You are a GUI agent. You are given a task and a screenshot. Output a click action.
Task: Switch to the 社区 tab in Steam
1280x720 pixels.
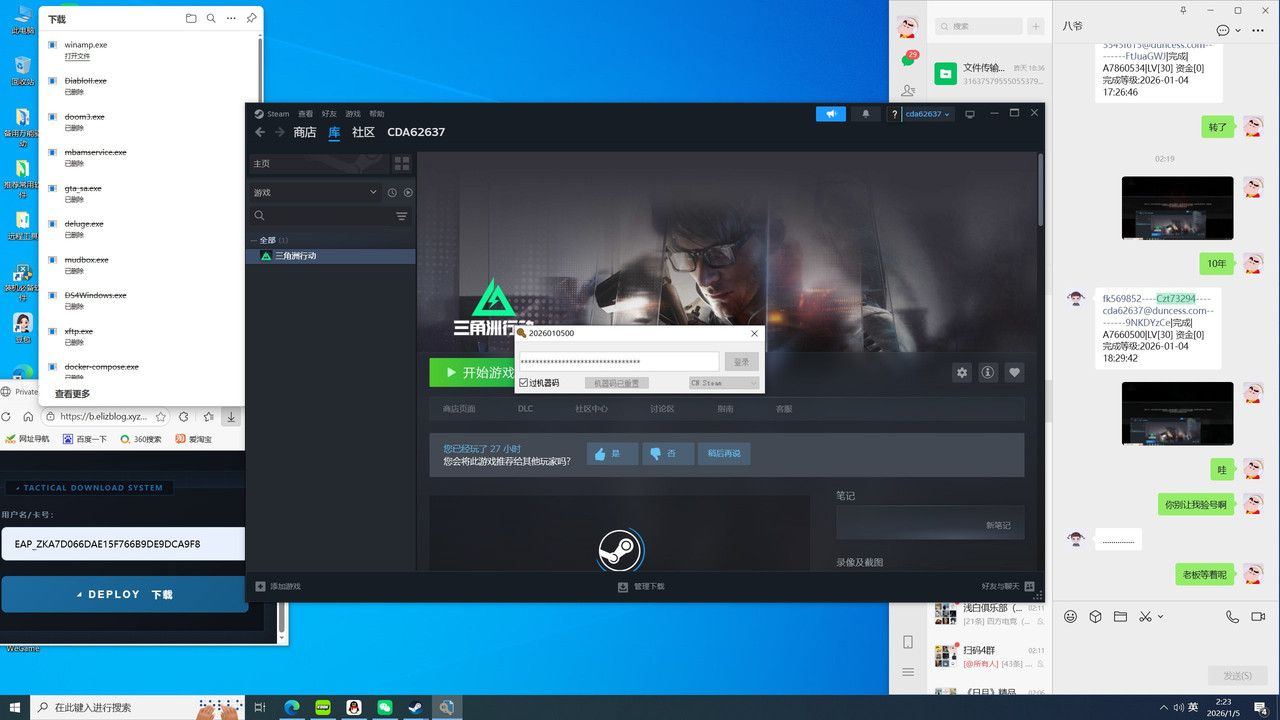[363, 132]
